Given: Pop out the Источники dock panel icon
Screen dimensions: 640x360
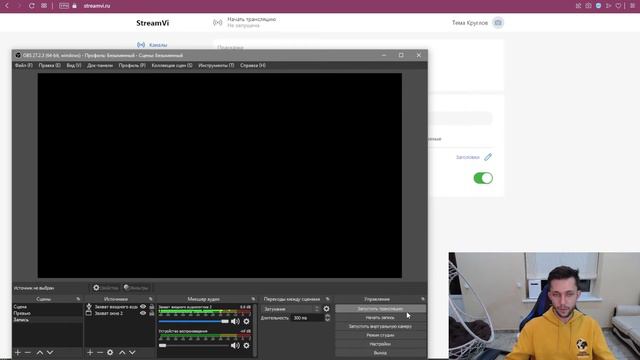Looking at the screenshot, I should [151, 299].
